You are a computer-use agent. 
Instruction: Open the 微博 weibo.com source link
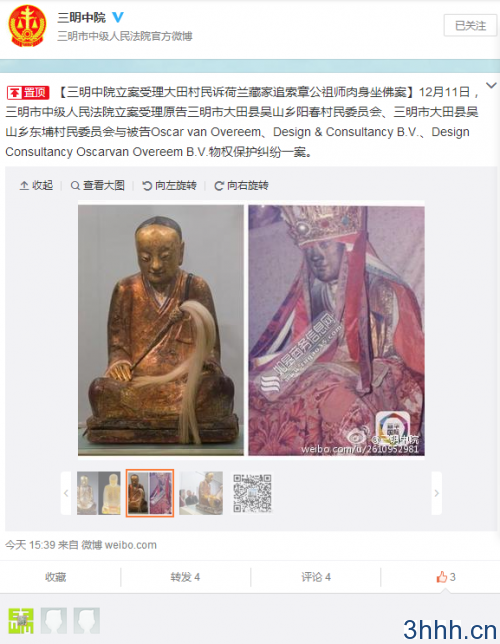[x=119, y=545]
